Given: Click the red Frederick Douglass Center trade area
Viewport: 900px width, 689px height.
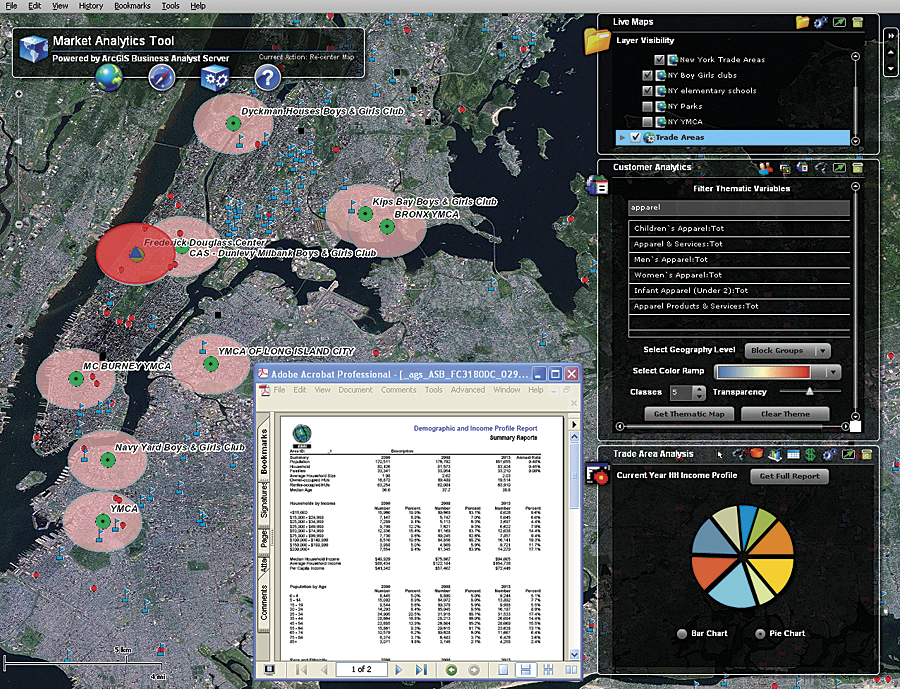Looking at the screenshot, I should coord(134,253).
